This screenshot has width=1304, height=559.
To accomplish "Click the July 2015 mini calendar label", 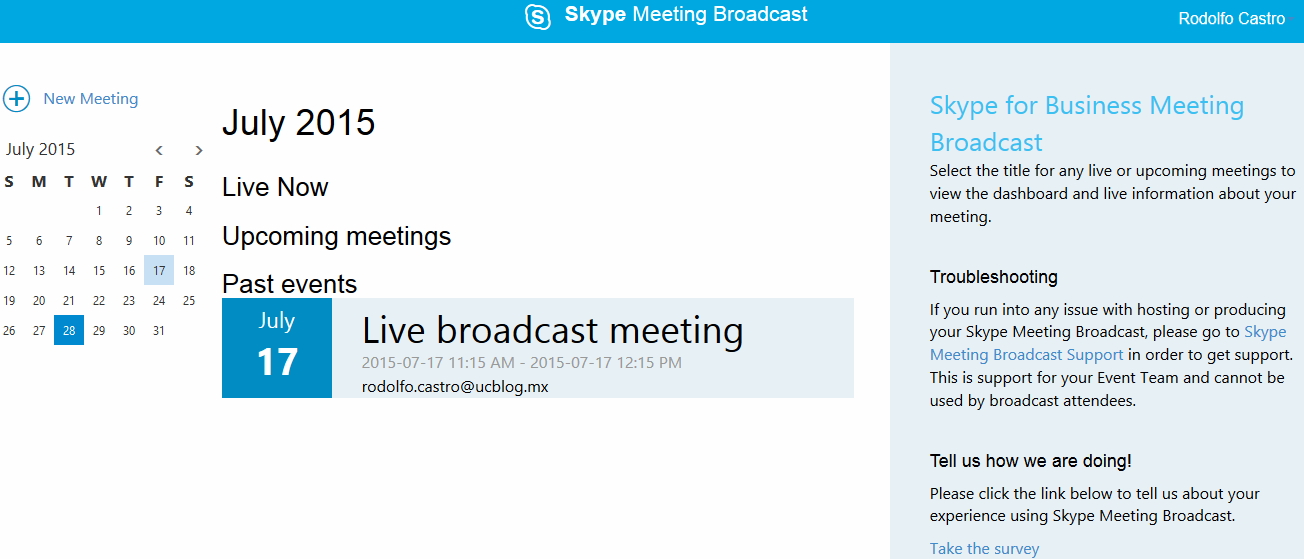I will point(40,149).
